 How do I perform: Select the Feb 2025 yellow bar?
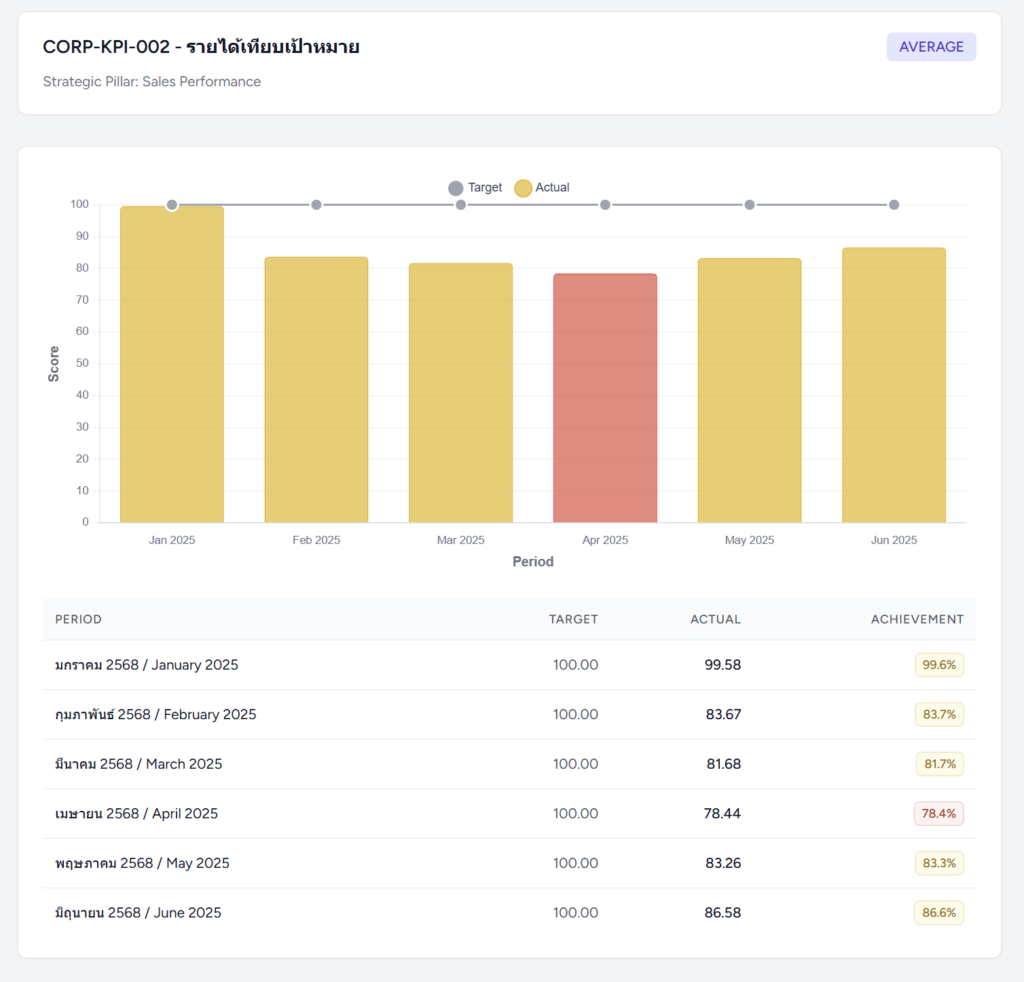tap(316, 390)
